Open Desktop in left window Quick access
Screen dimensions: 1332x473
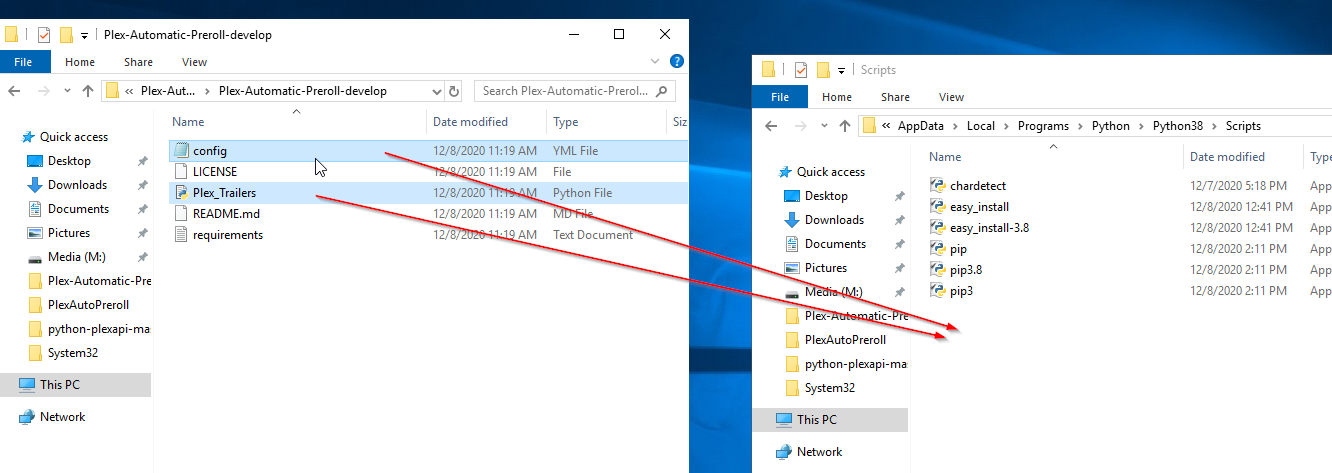pyautogui.click(x=69, y=161)
